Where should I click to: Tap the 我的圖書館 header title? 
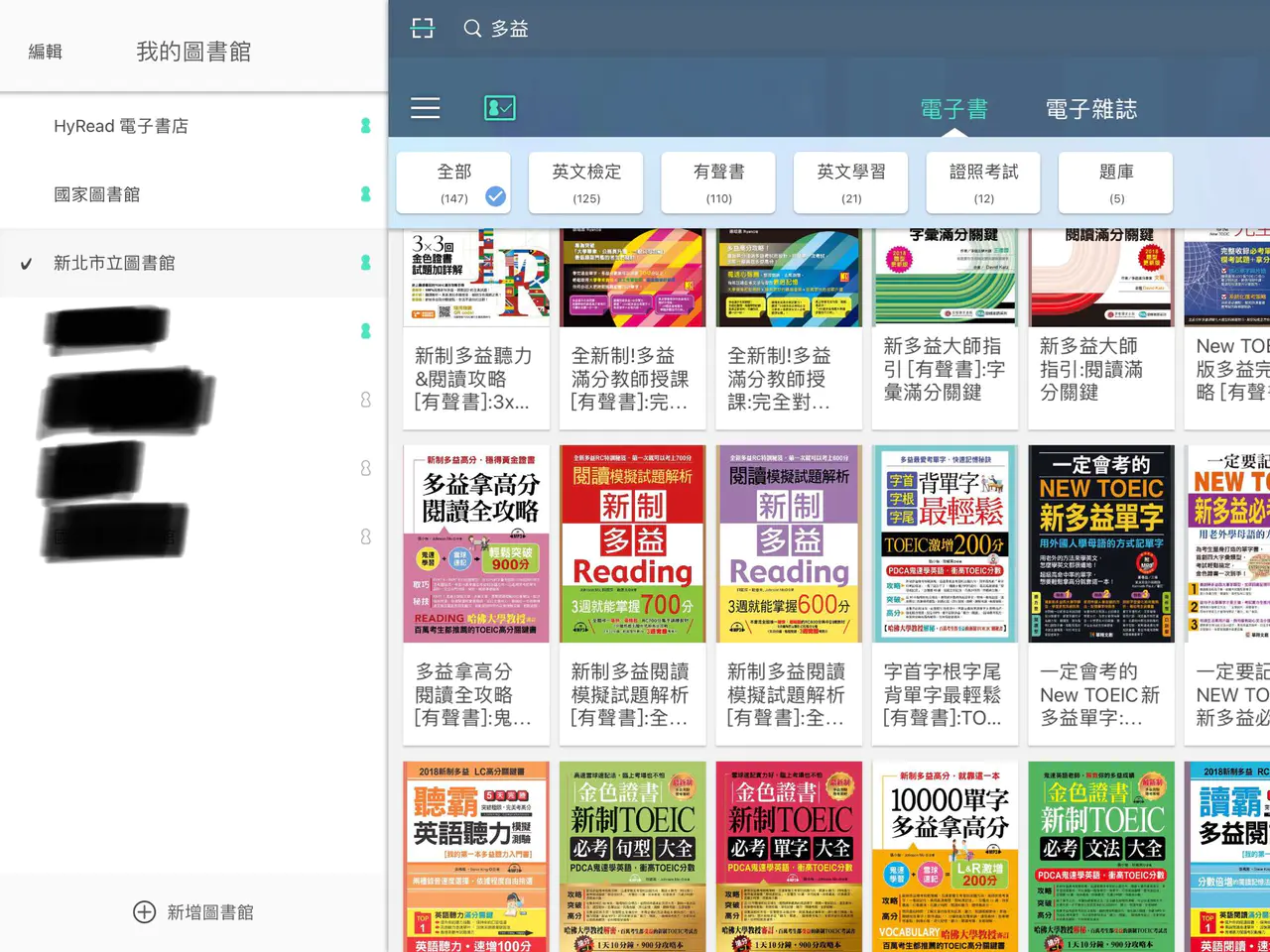point(193,52)
